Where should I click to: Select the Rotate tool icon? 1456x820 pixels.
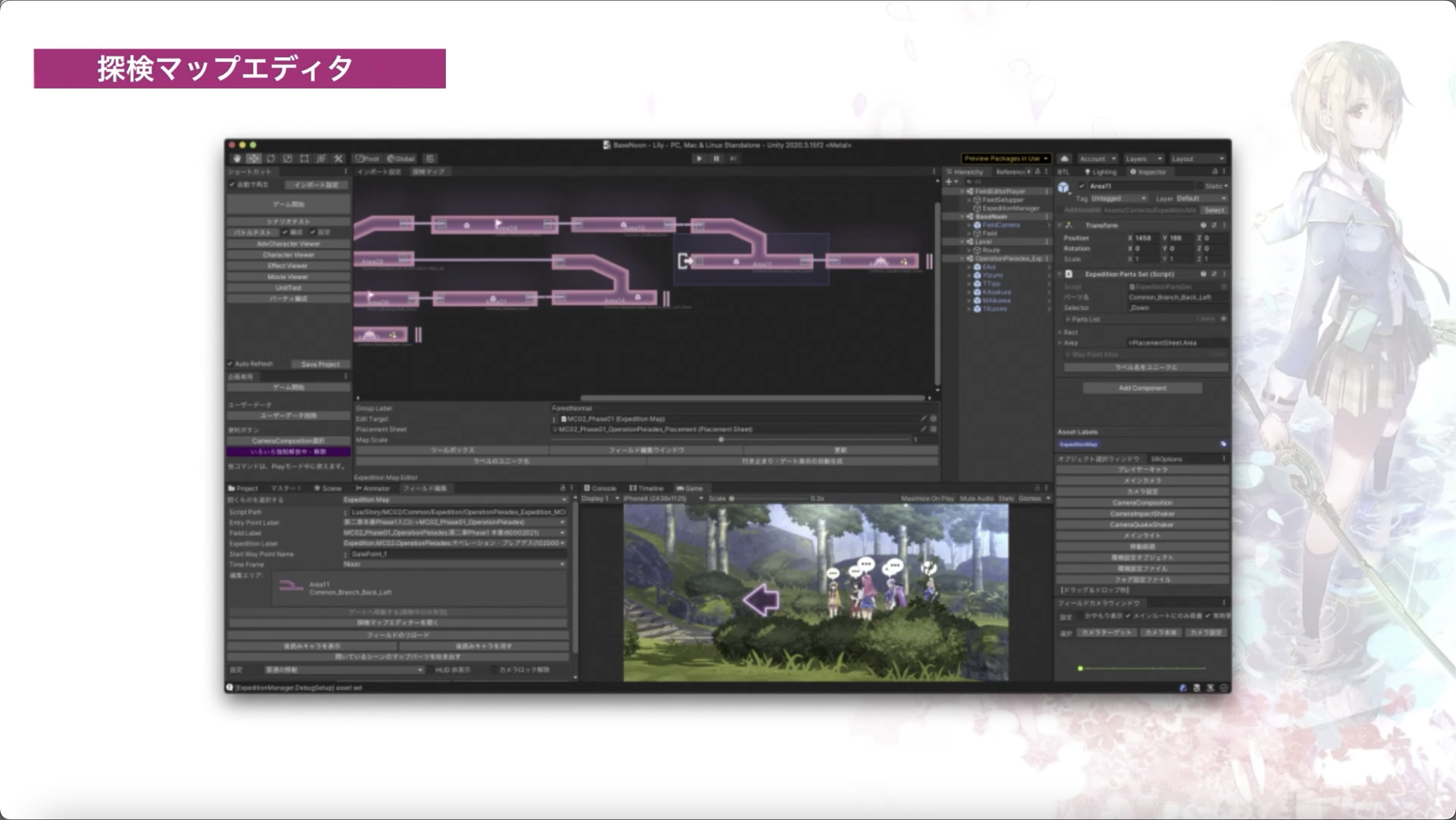[271, 159]
